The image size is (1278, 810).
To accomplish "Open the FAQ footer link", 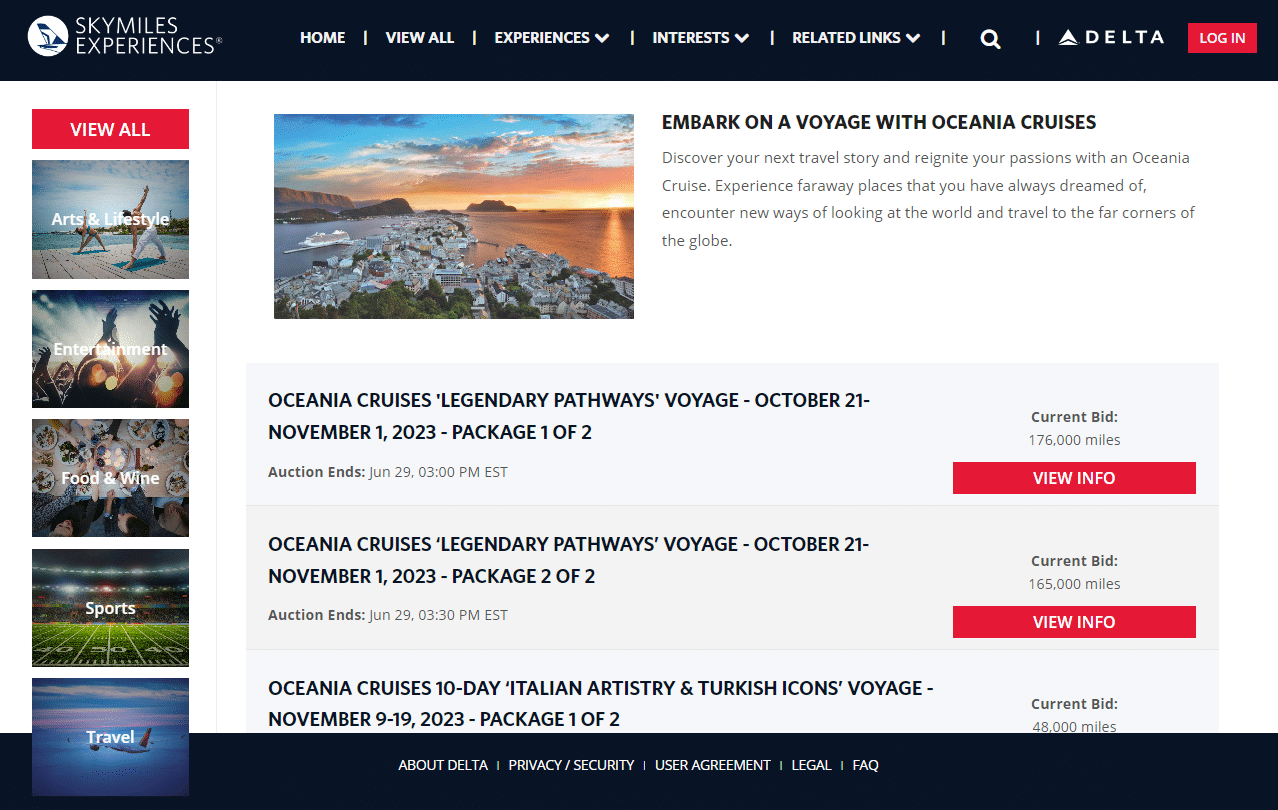I will [x=865, y=765].
